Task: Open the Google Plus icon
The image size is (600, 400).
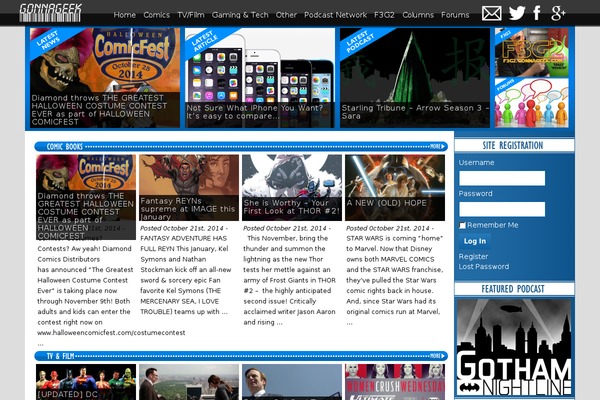Action: coord(558,13)
